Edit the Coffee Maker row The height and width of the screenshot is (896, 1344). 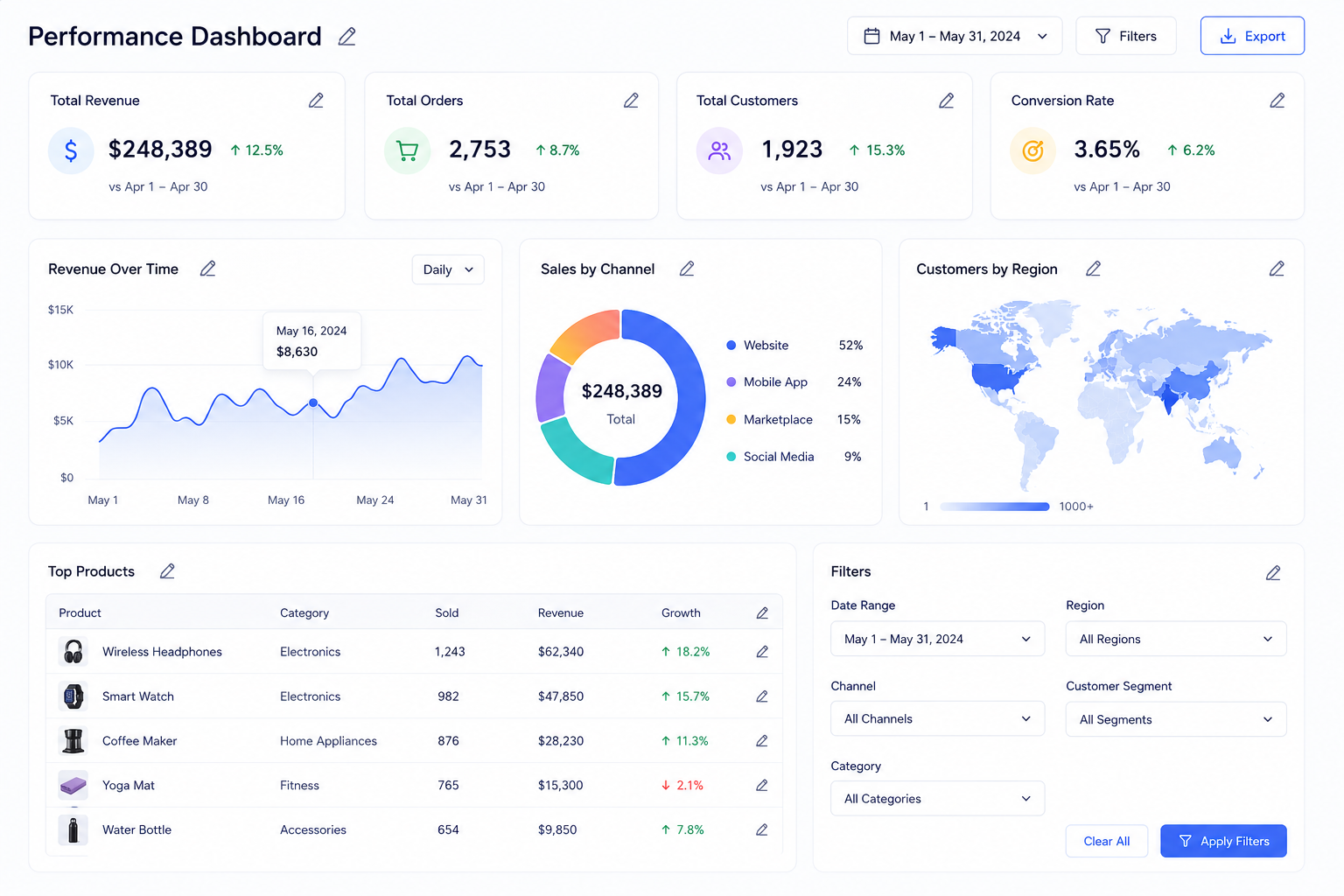[x=762, y=741]
